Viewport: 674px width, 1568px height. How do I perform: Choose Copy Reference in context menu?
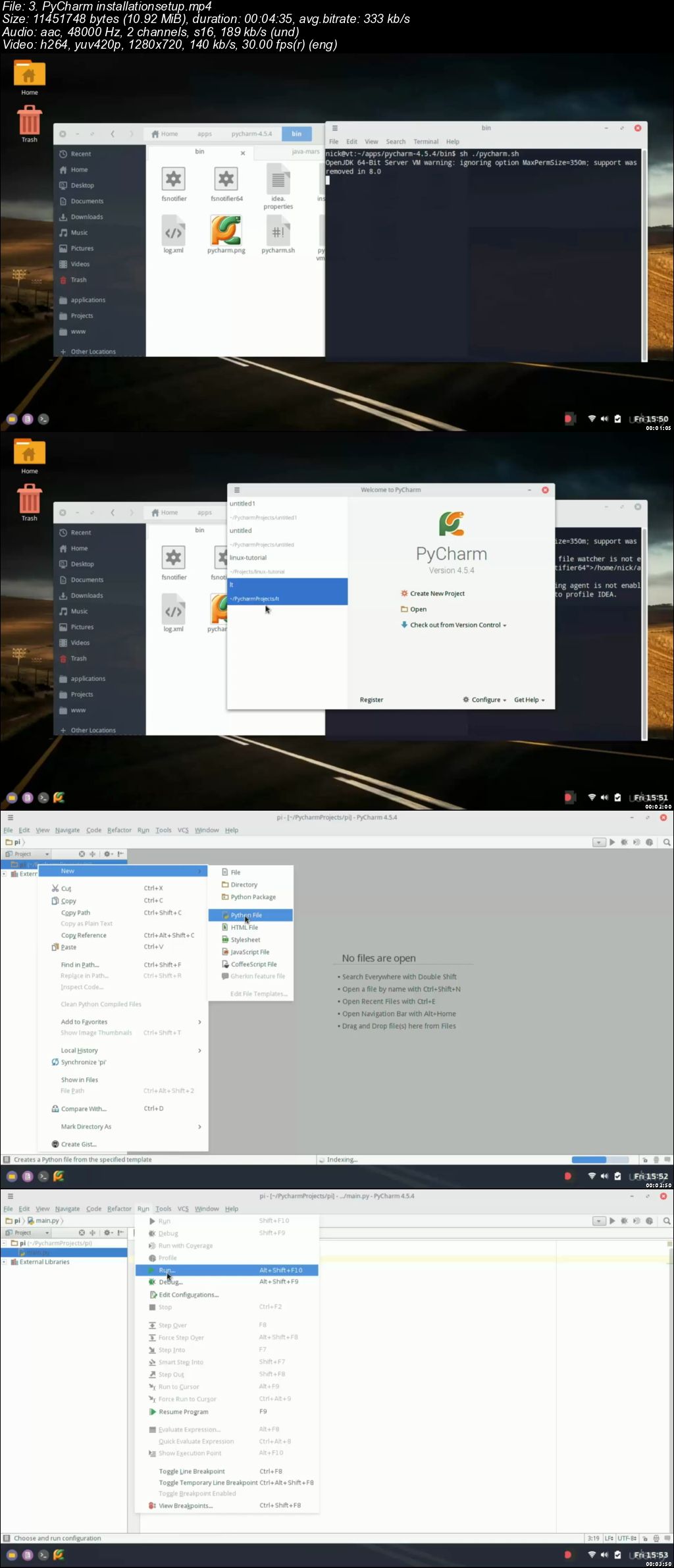click(123, 935)
